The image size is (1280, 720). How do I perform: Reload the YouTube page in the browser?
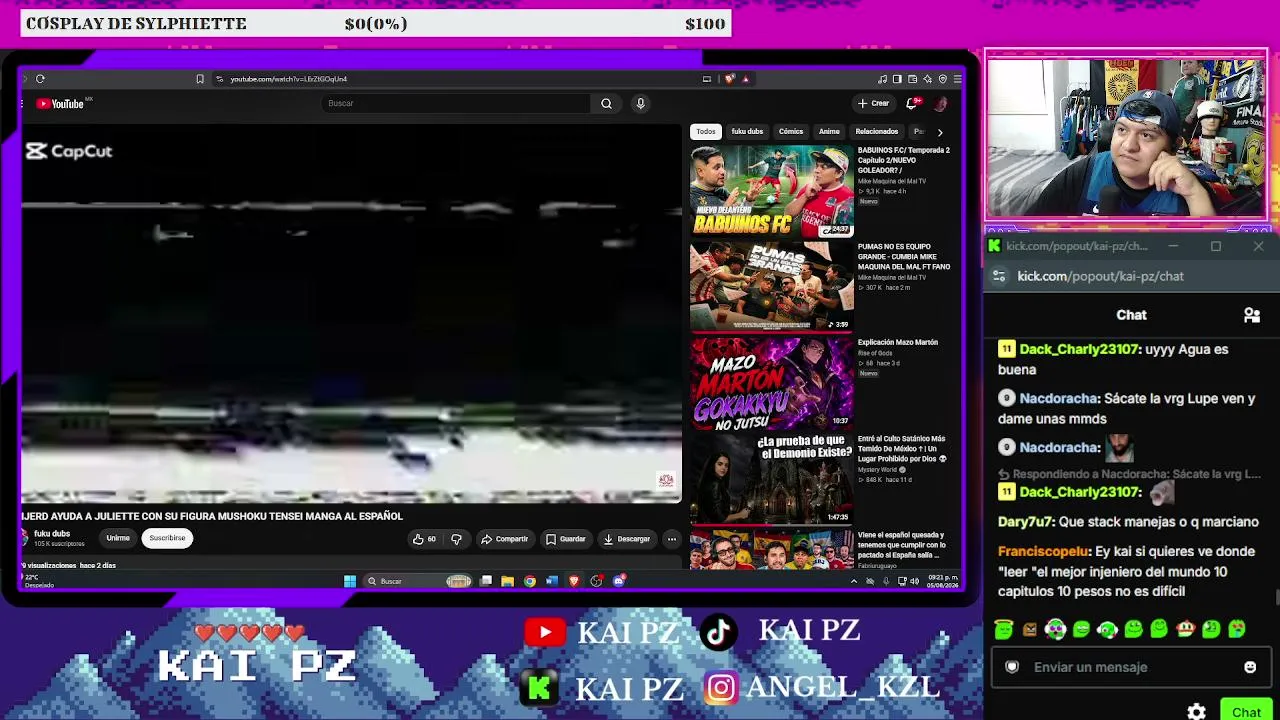pos(40,79)
